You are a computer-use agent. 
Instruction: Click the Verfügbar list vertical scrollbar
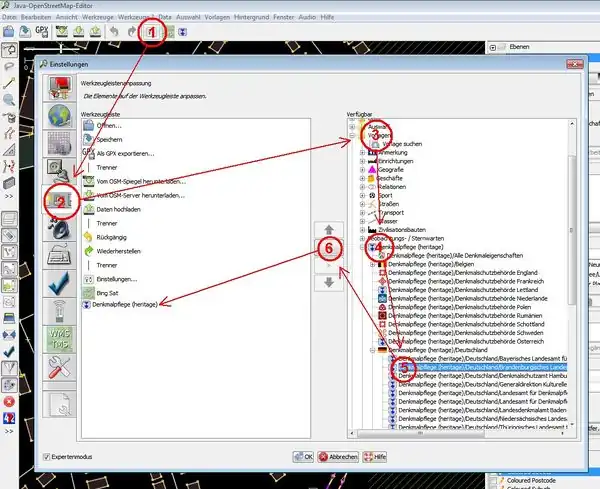(x=571, y=250)
